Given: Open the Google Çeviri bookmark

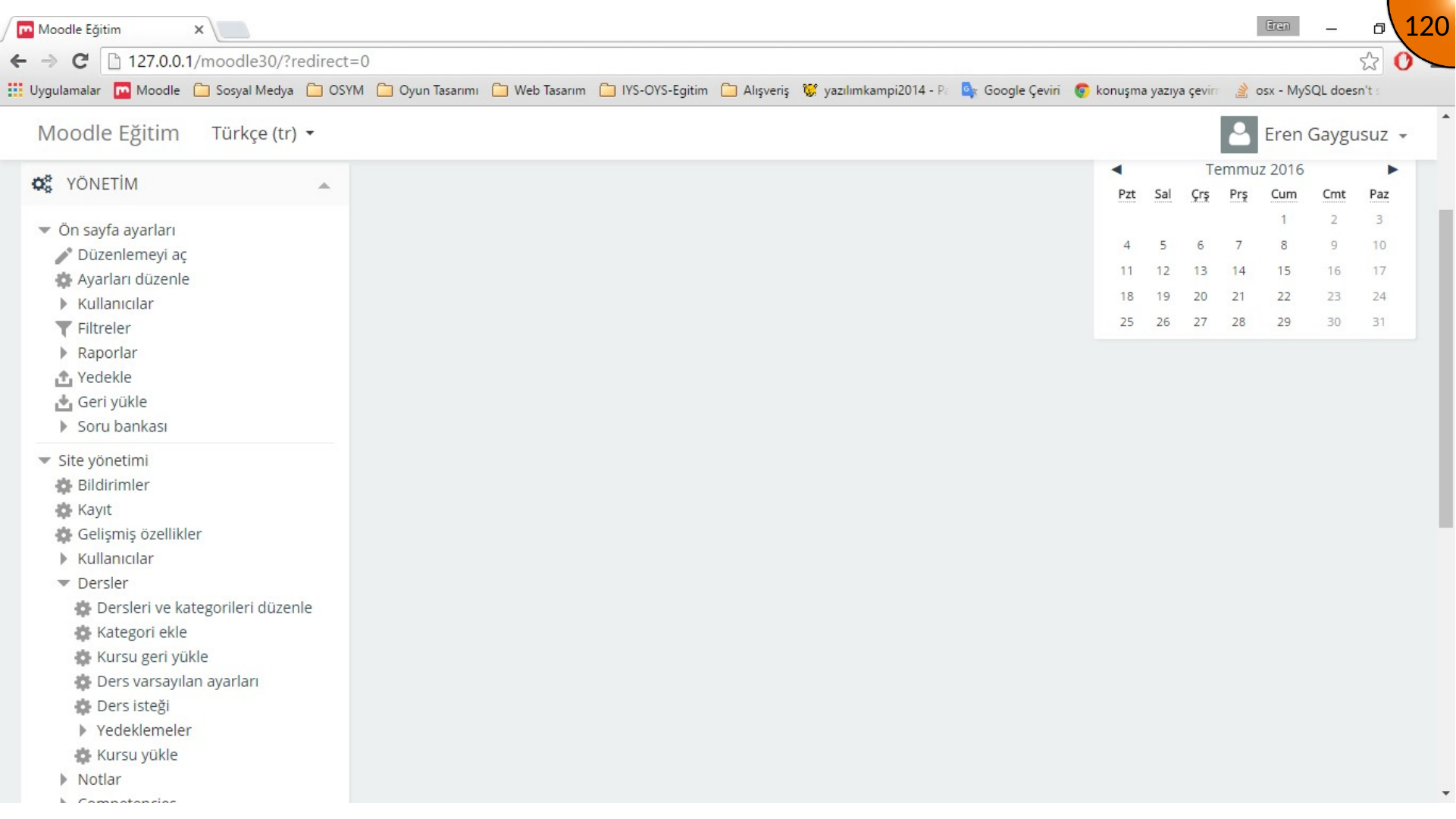Looking at the screenshot, I should [1010, 90].
